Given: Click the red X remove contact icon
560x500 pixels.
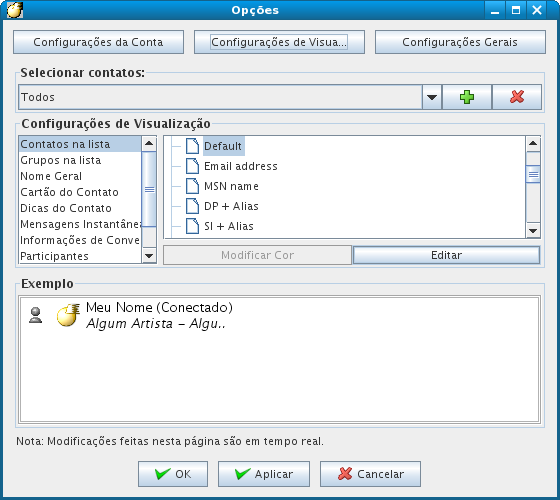Looking at the screenshot, I should pyautogui.click(x=517, y=97).
